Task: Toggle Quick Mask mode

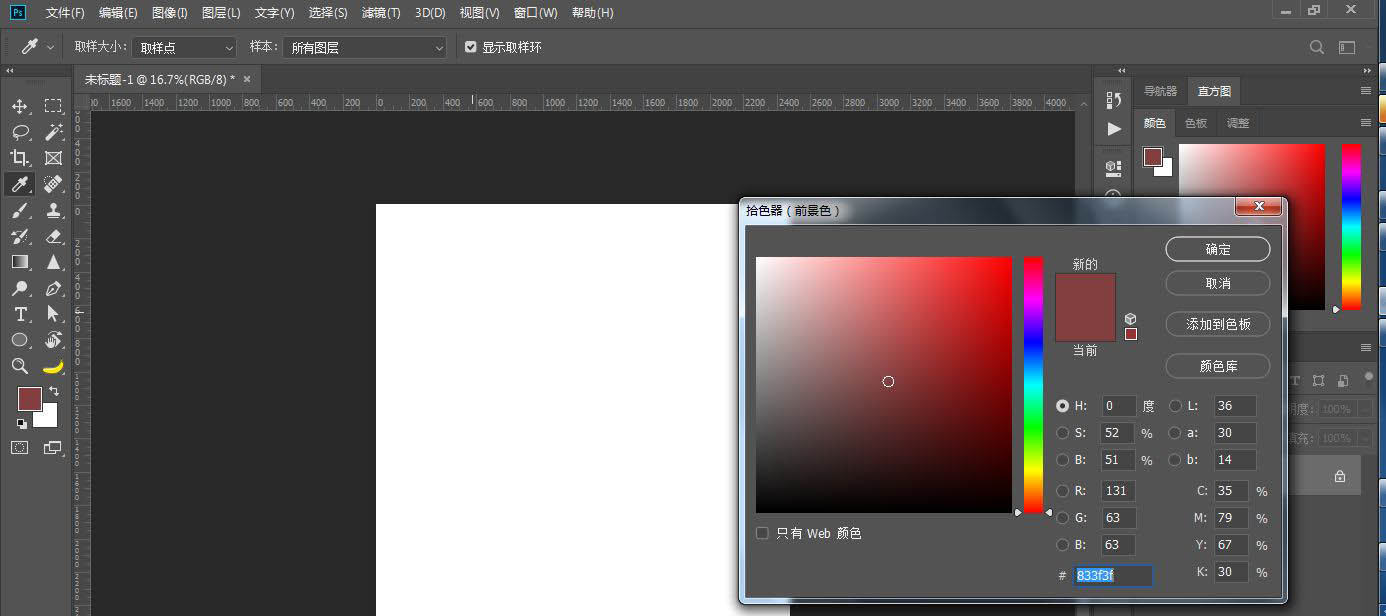Action: [20, 448]
